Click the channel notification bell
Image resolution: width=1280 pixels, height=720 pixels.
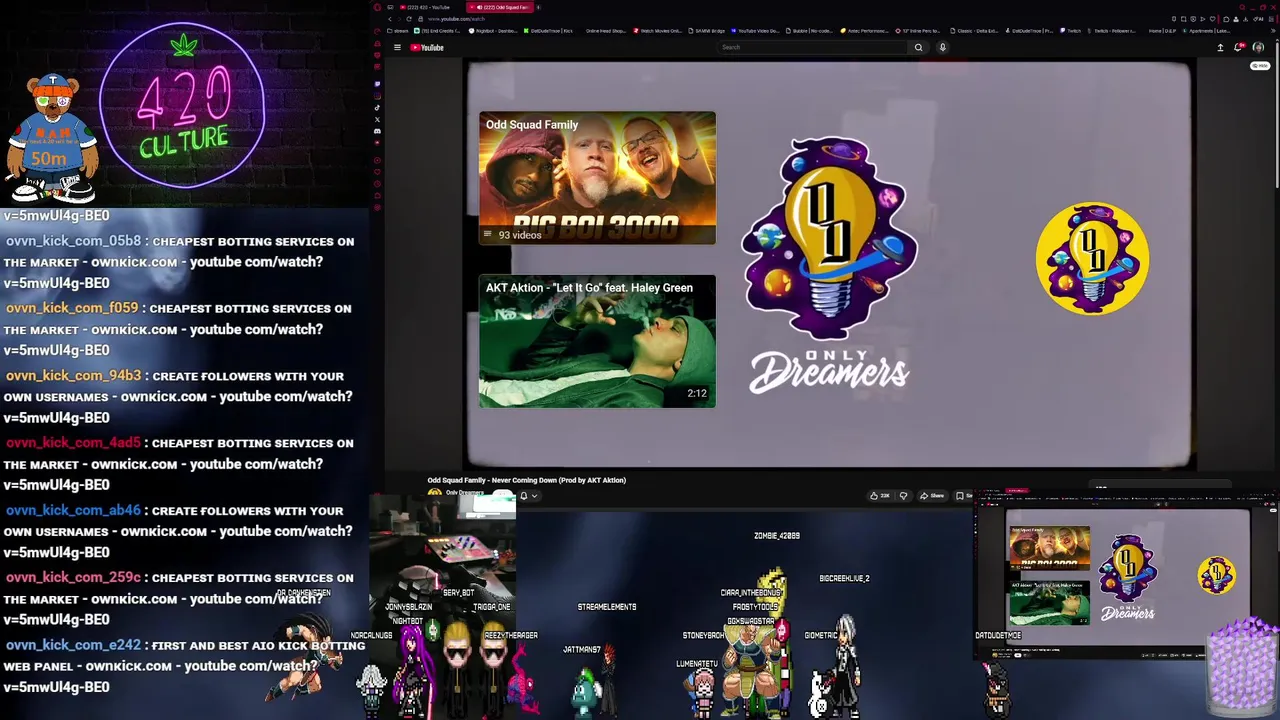point(523,495)
